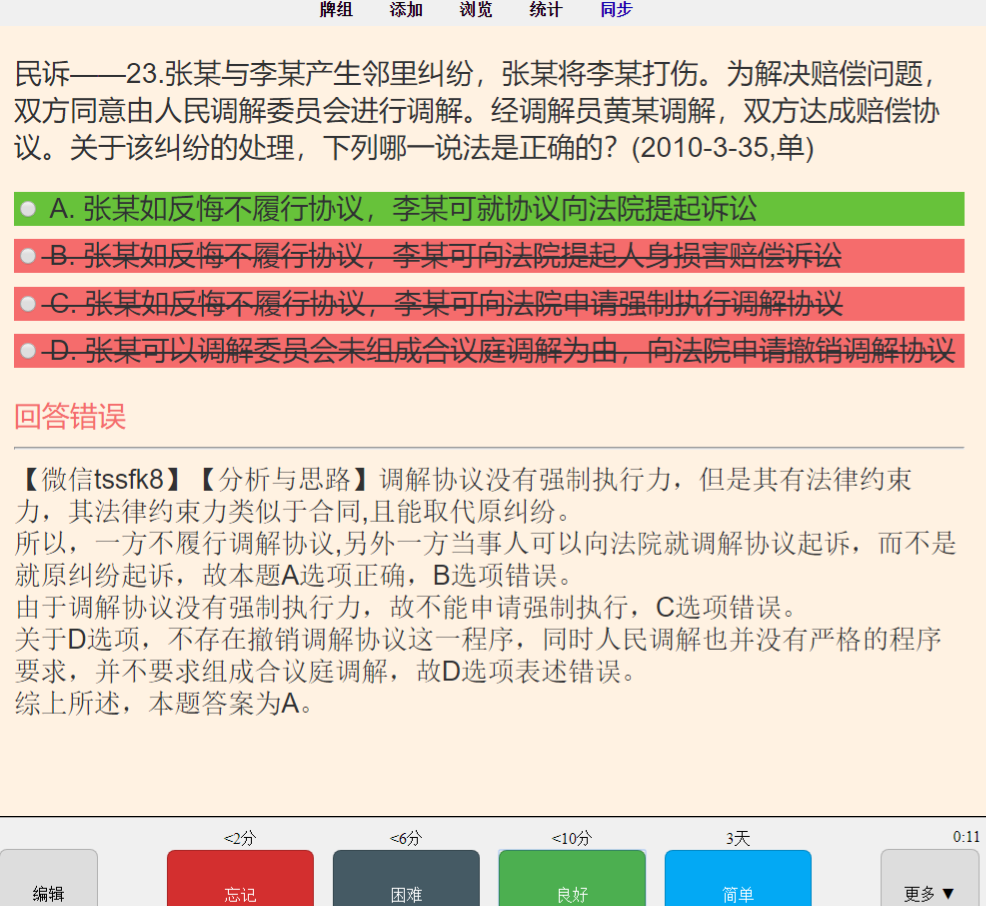Select radio button for option B
The width and height of the screenshot is (986, 906).
pyautogui.click(x=28, y=256)
